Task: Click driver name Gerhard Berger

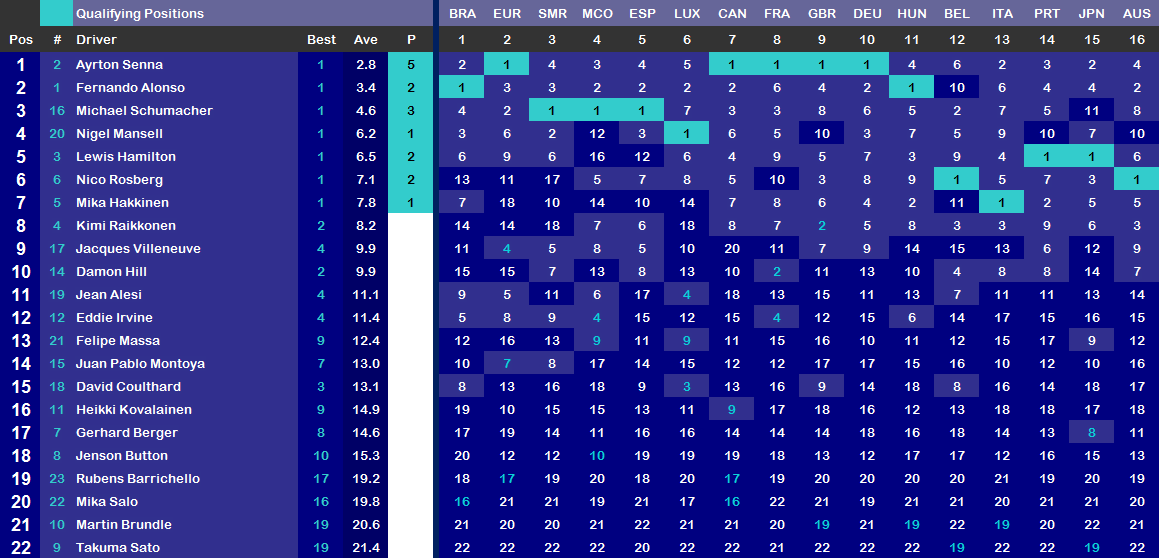Action: click(x=126, y=432)
